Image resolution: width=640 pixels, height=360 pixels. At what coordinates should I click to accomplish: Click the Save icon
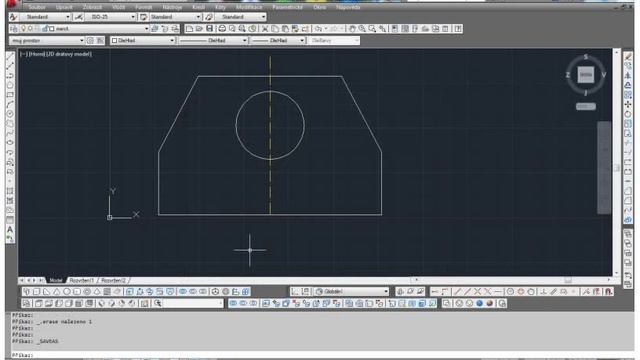pyautogui.click(x=209, y=29)
